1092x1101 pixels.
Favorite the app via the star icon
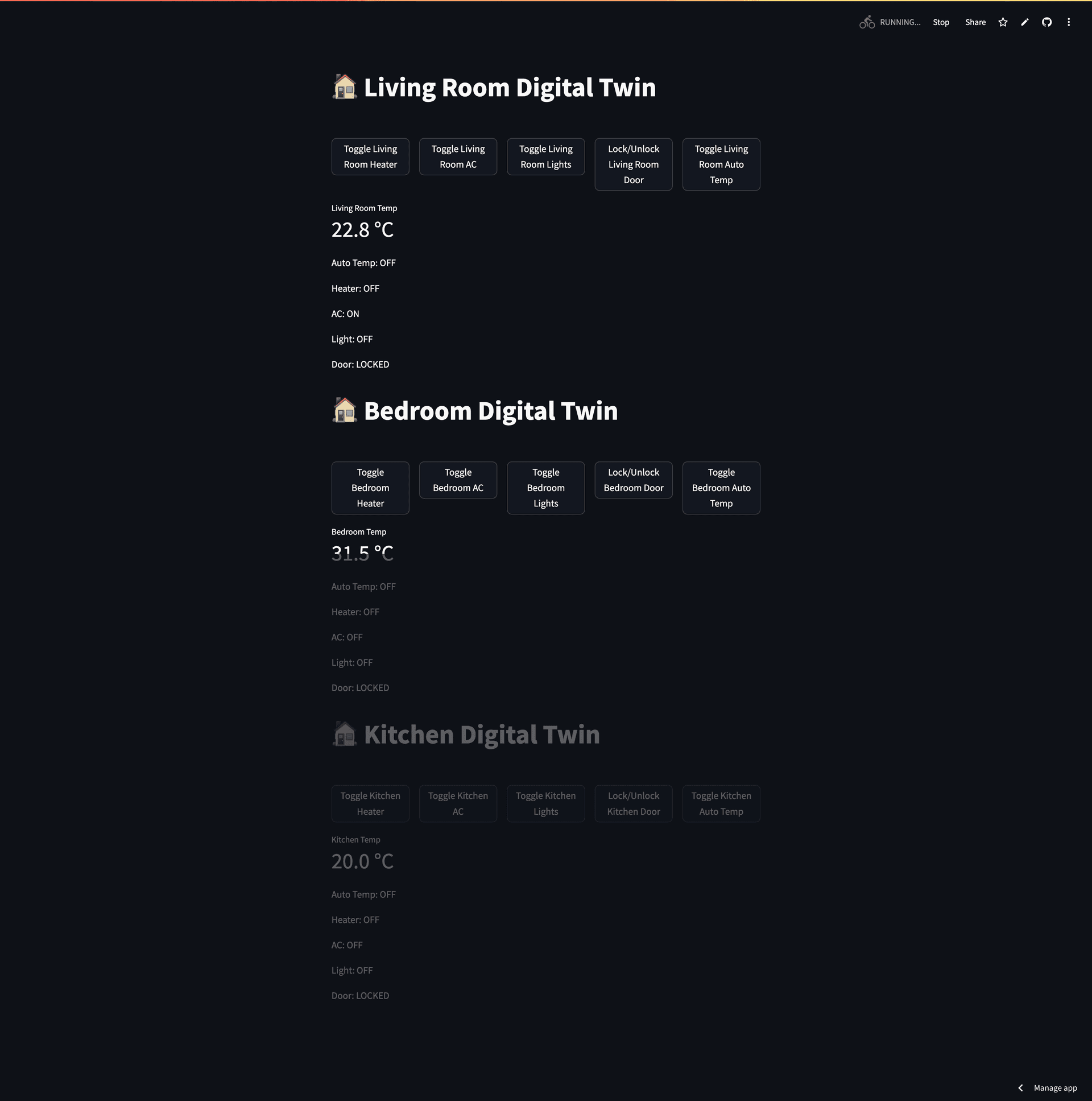click(x=1003, y=22)
